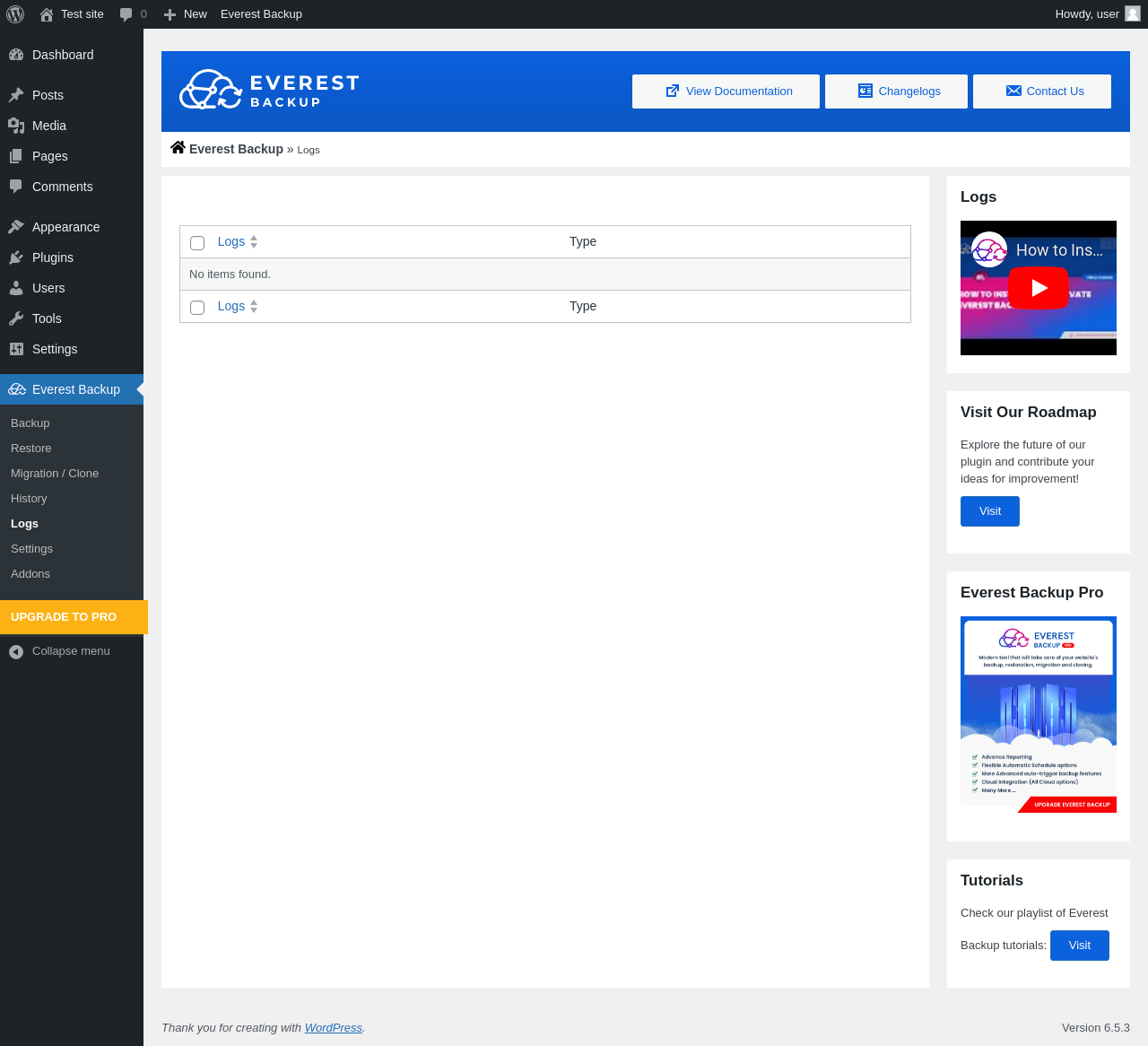Click the Everest Backup header logo
This screenshot has width=1148, height=1046.
coord(269,90)
